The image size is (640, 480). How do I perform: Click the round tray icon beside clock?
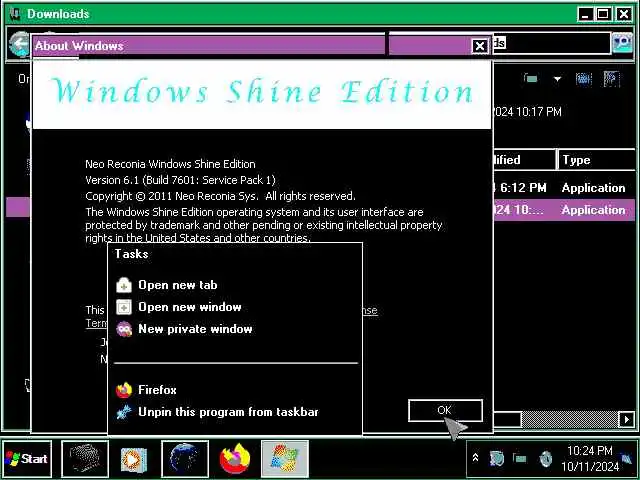pos(545,459)
